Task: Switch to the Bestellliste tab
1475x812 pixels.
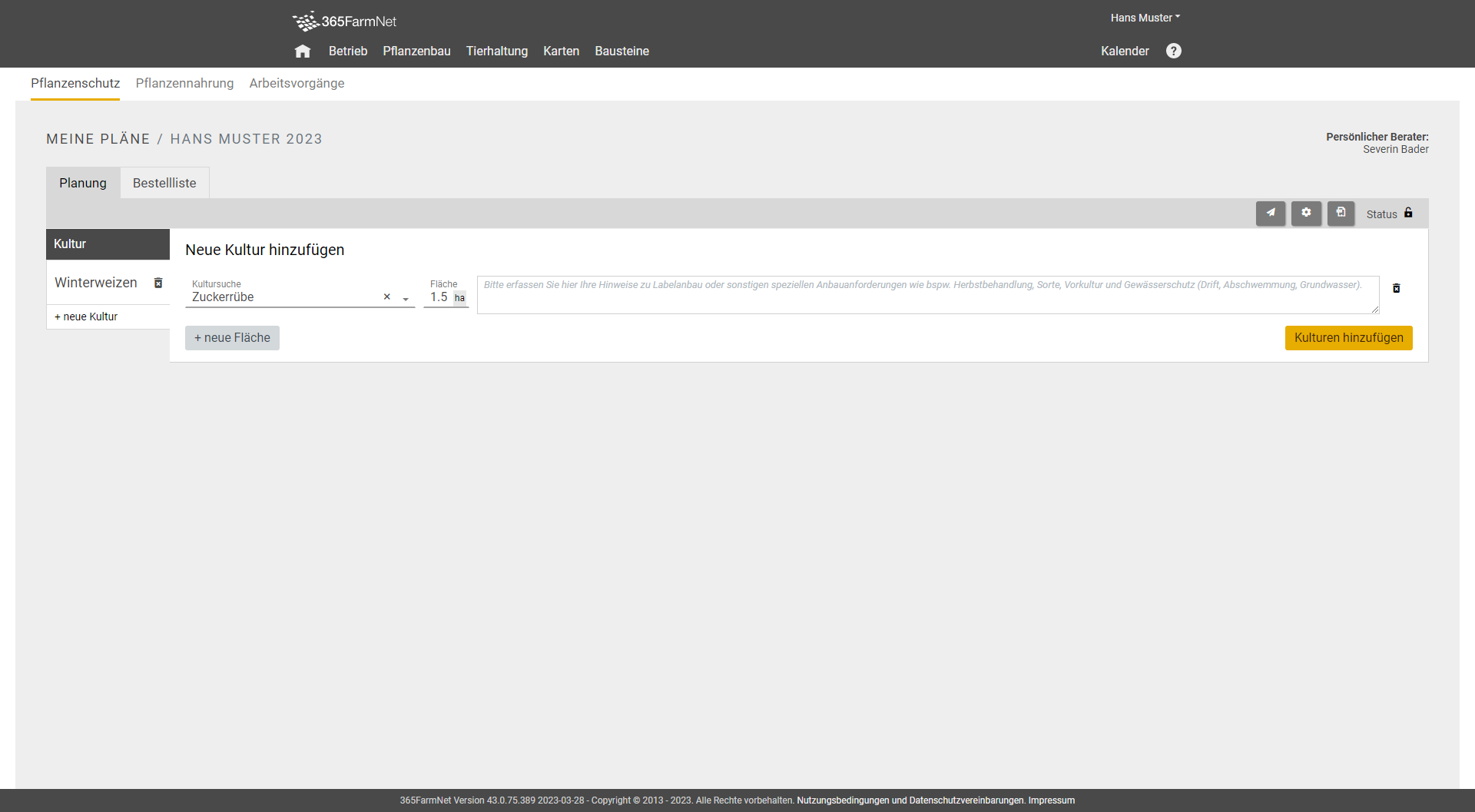Action: pos(164,183)
